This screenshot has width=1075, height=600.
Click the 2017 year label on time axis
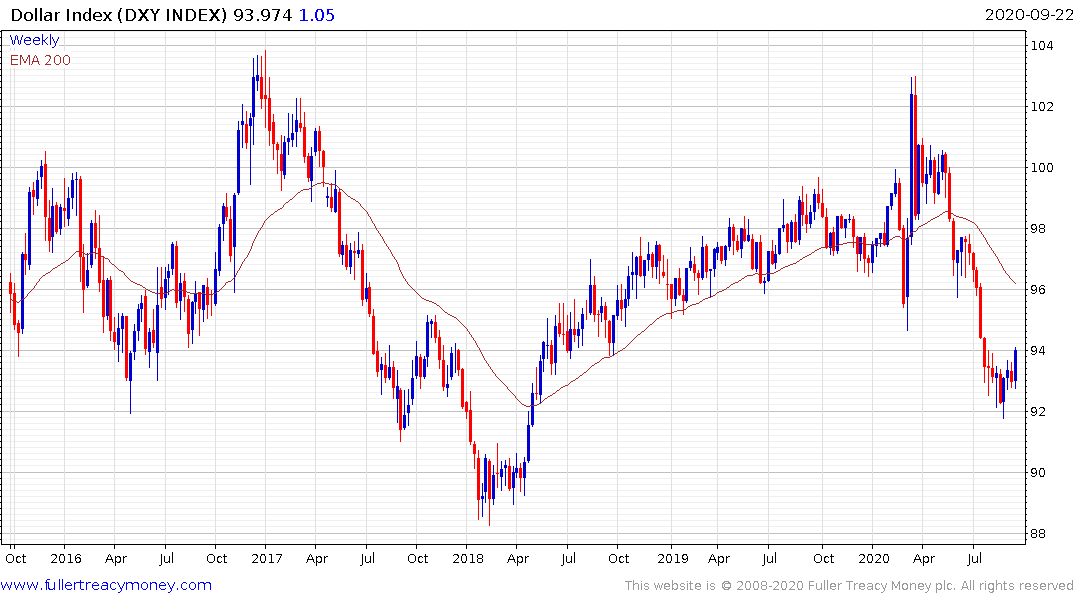click(267, 558)
